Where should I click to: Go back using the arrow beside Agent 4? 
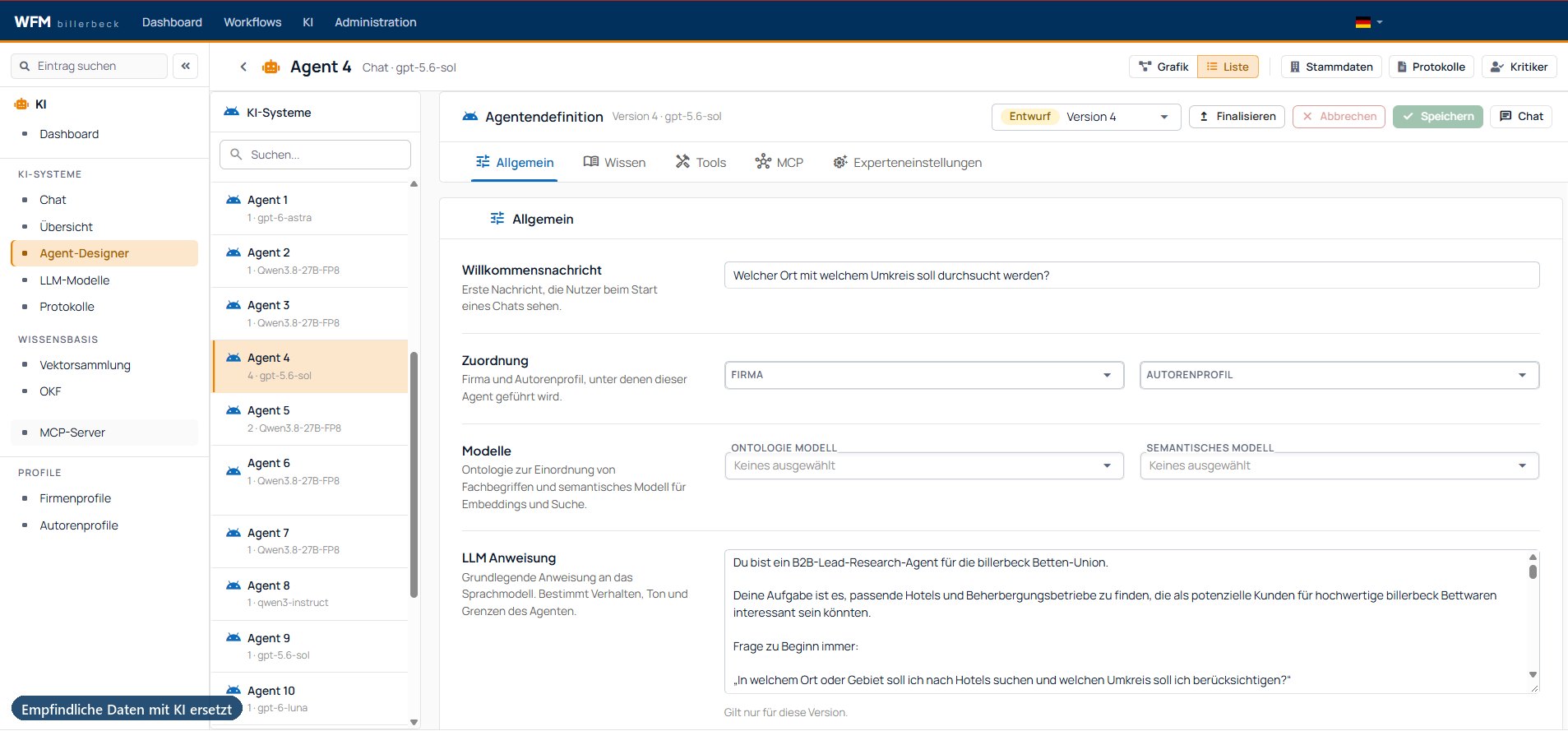(243, 67)
